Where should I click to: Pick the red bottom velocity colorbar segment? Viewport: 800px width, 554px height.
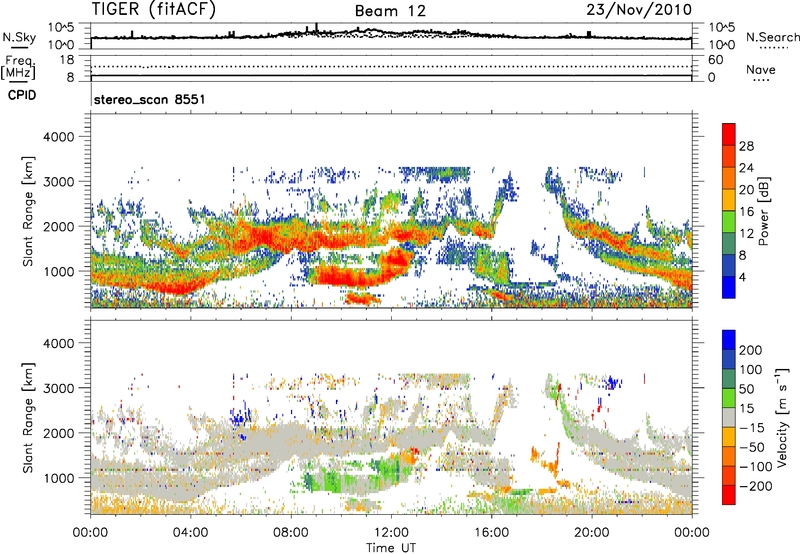pyautogui.click(x=729, y=495)
